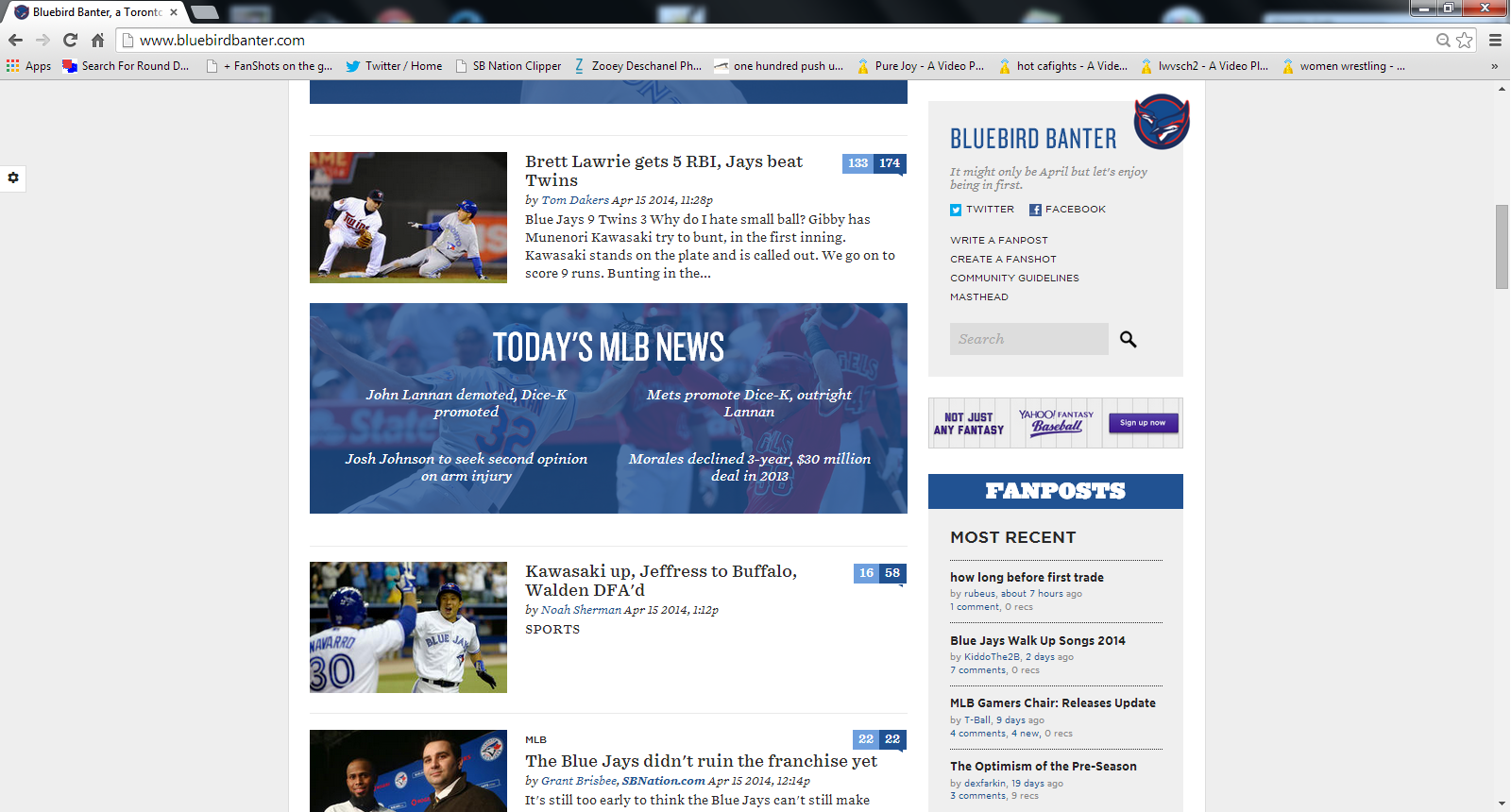Click author link Grant Brisbee
The width and height of the screenshot is (1511, 812).
[579, 781]
